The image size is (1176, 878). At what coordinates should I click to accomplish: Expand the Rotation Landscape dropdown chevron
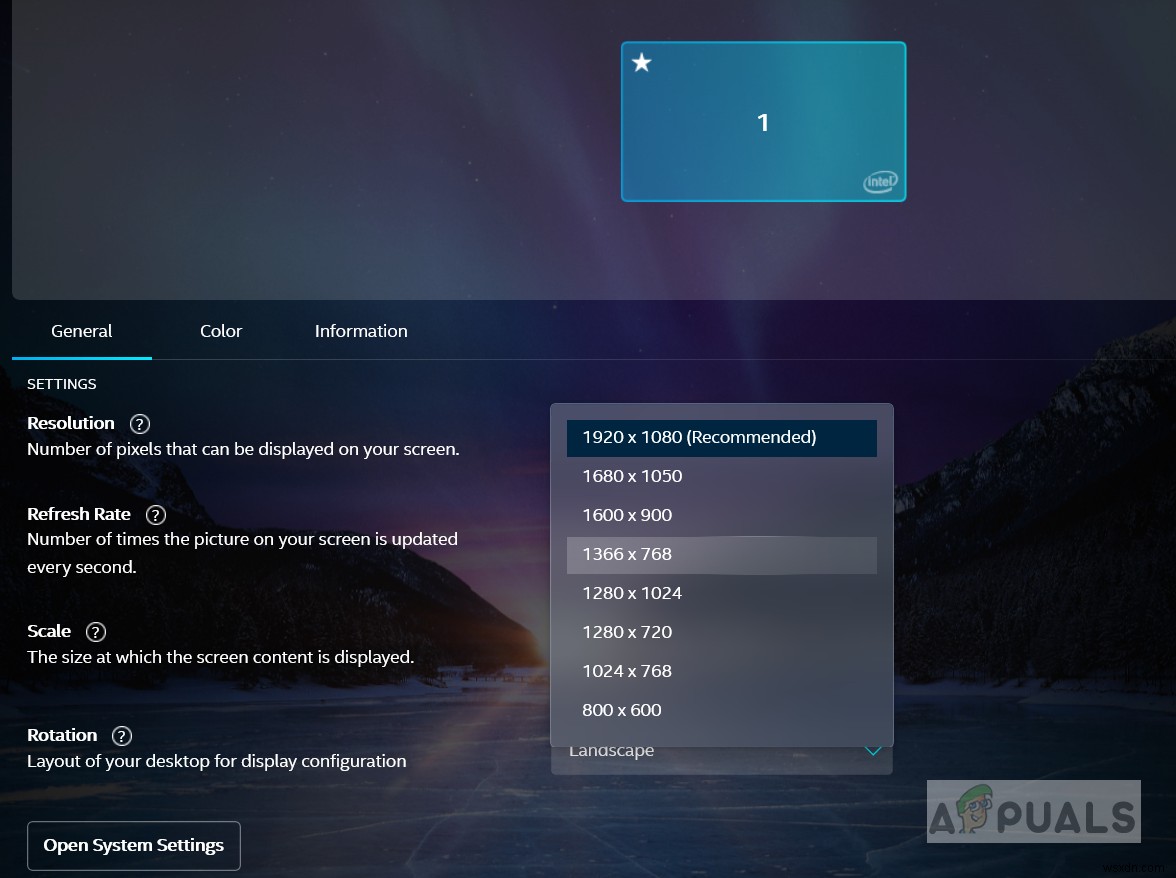[x=872, y=751]
